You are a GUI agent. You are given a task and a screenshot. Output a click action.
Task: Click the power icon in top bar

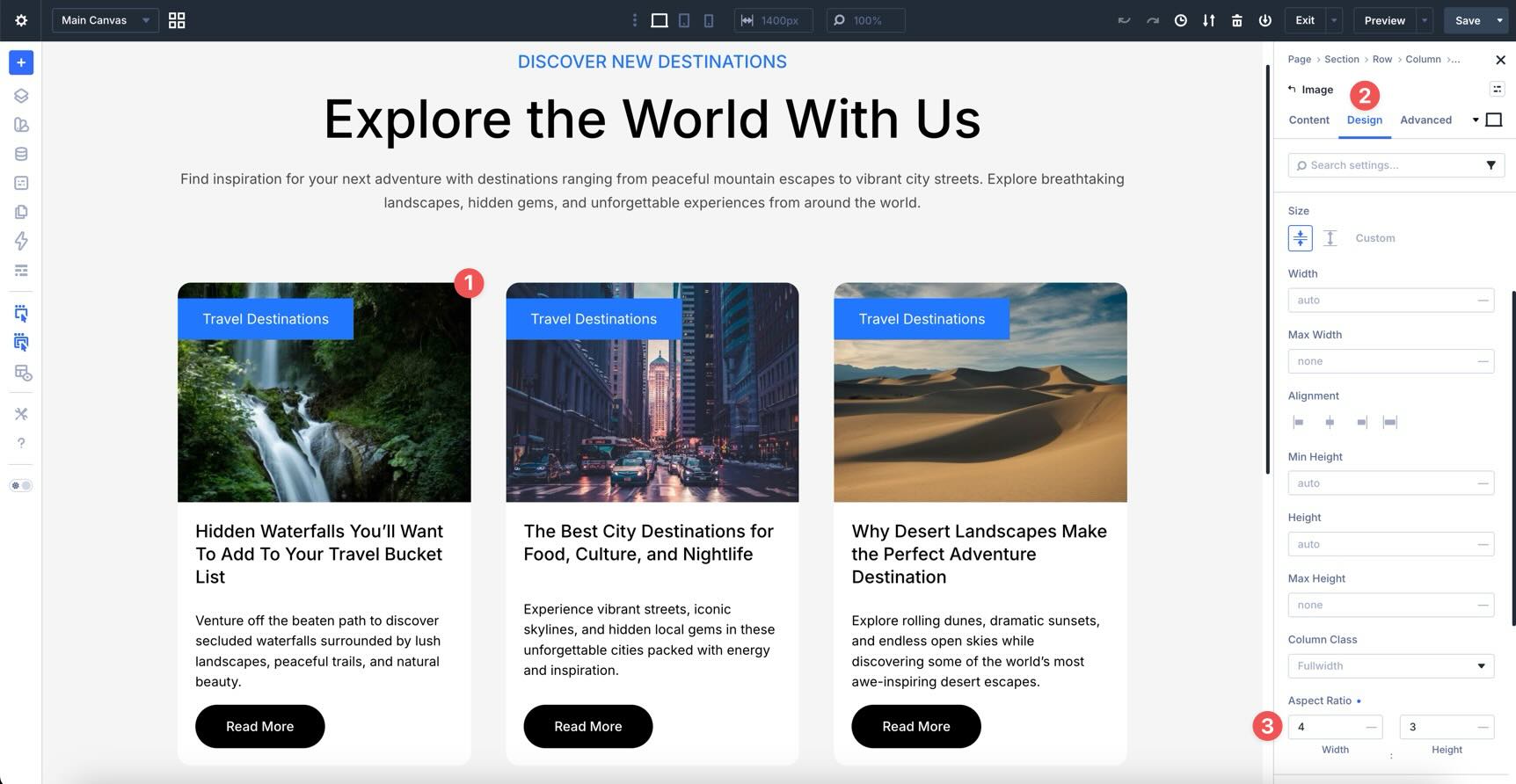pos(1265,20)
